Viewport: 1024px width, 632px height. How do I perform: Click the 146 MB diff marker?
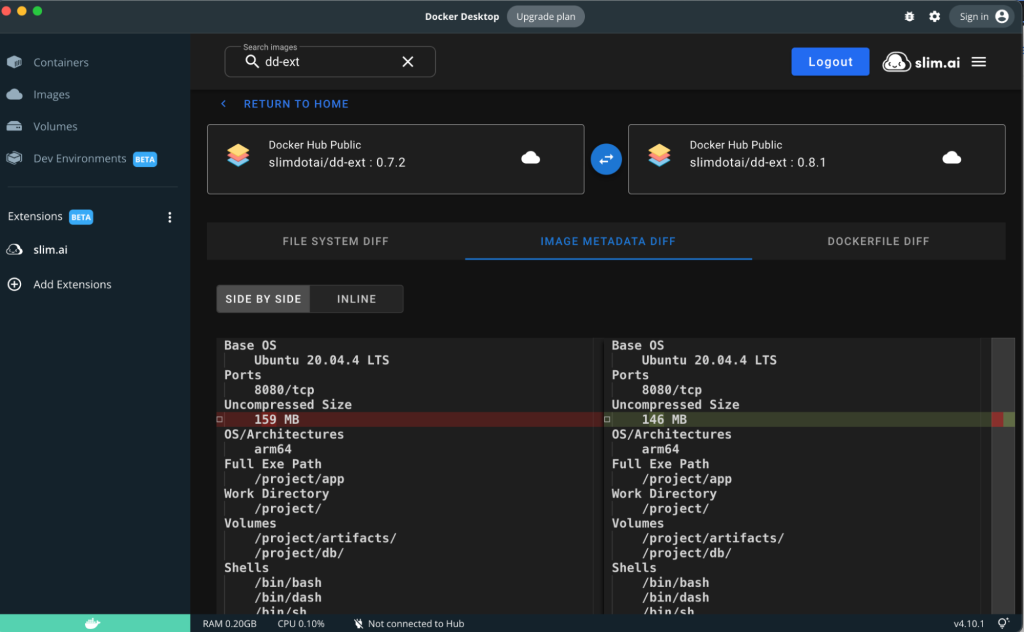607,419
